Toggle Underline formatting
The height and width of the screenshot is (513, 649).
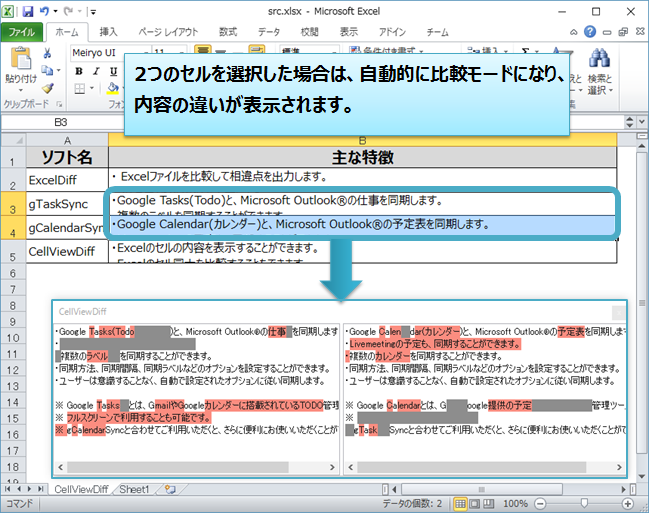113,71
